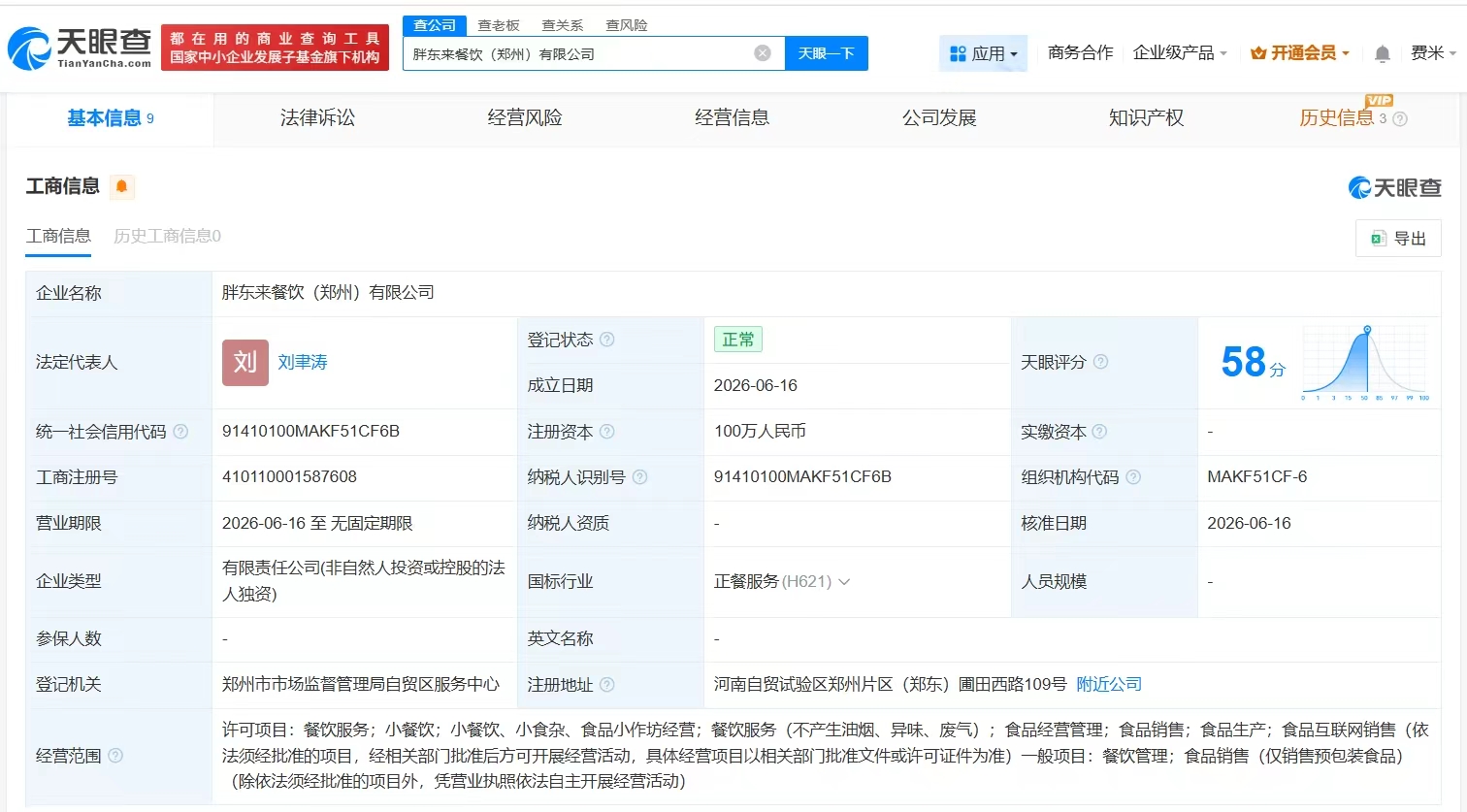This screenshot has height=812, width=1467.
Task: Click the help icon beside 天眼评分
Action: [x=1100, y=362]
